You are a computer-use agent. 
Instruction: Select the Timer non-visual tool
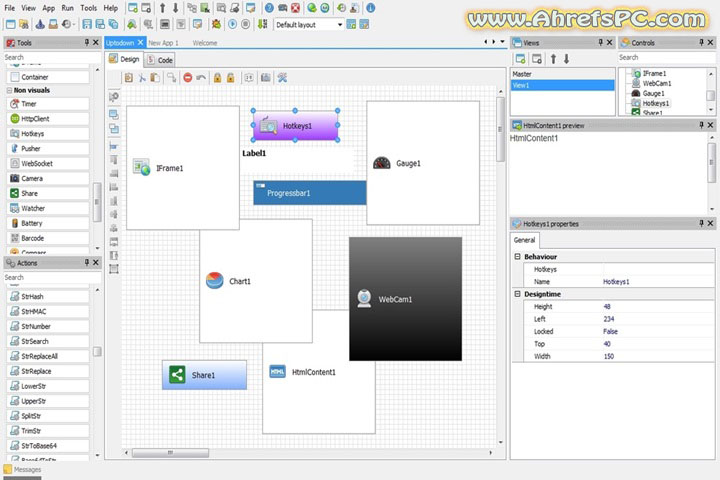point(49,104)
